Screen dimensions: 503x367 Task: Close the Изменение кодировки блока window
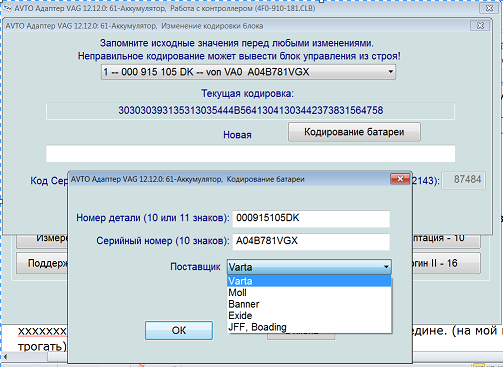coord(480,26)
